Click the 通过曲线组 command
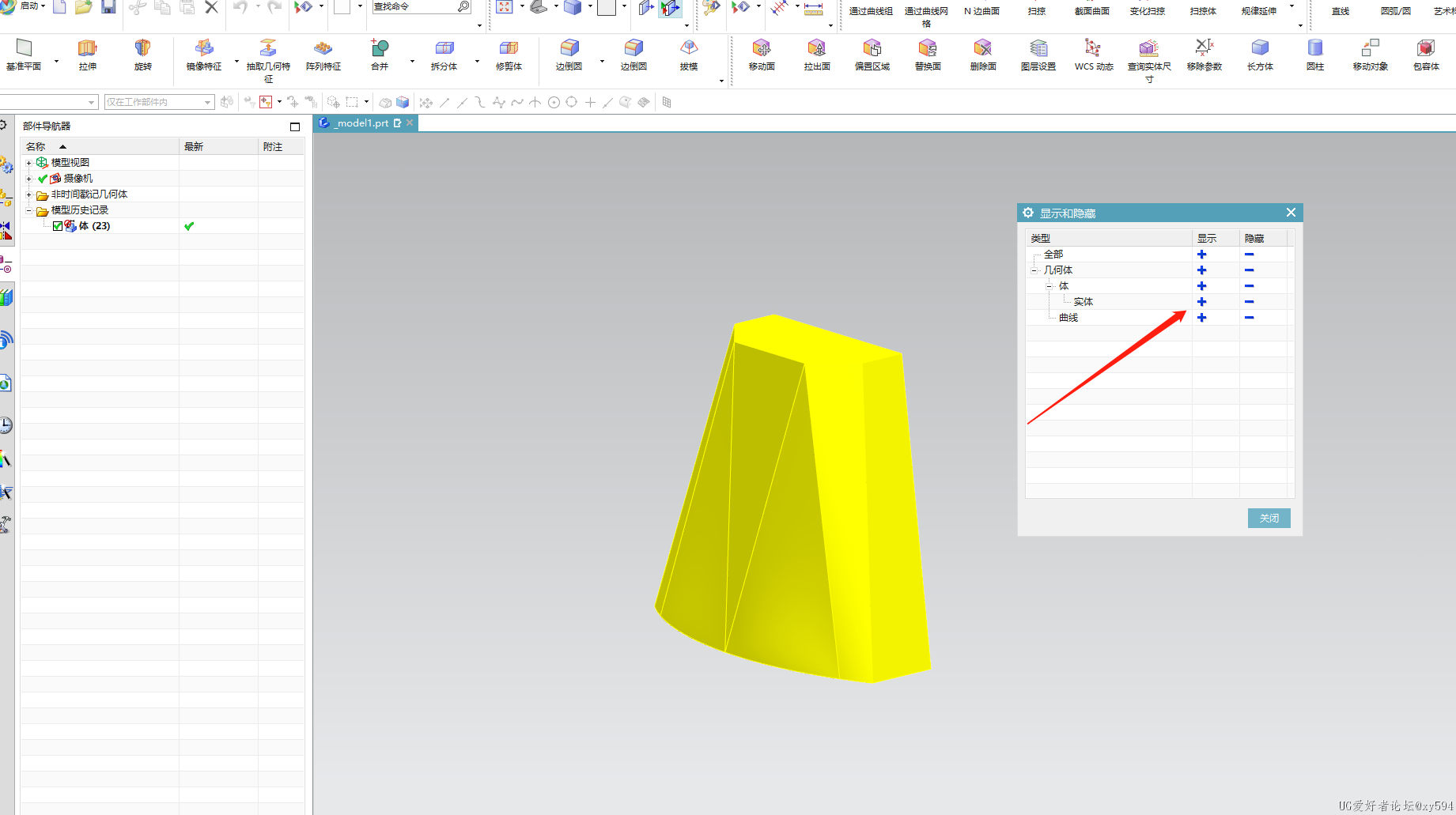The image size is (1456, 815). (871, 11)
